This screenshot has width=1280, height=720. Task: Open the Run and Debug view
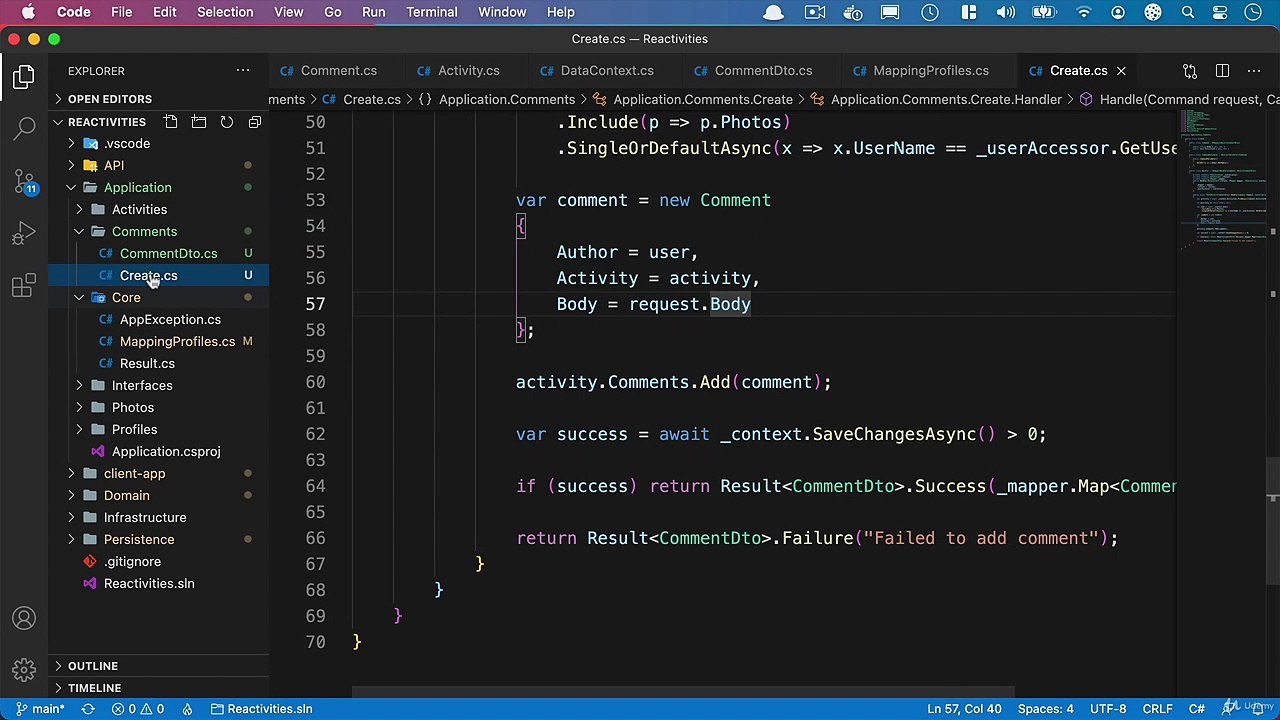pos(25,234)
